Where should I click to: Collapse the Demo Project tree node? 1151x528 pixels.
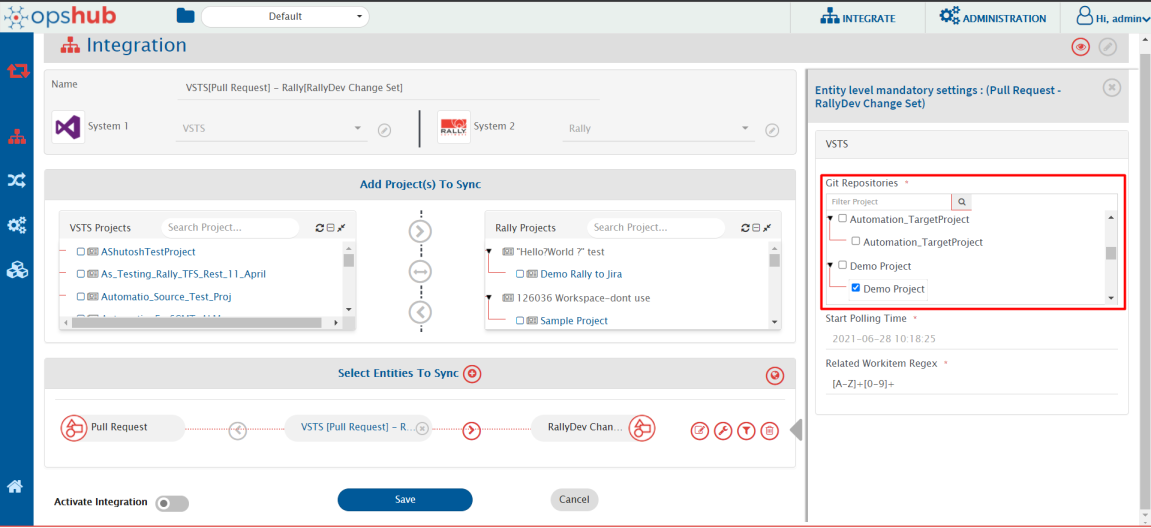coord(830,266)
